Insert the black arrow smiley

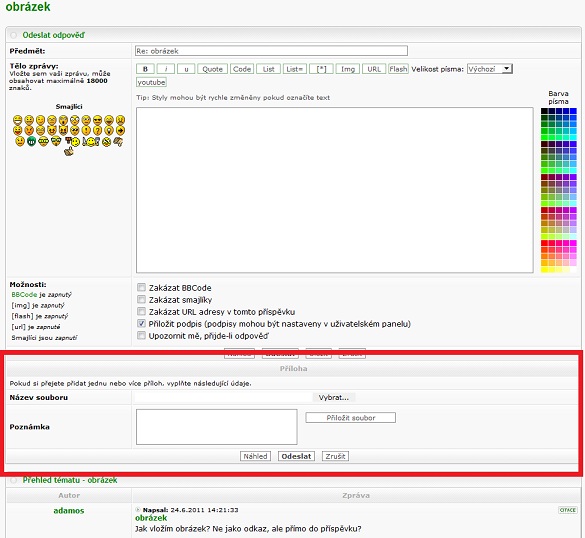120,131
